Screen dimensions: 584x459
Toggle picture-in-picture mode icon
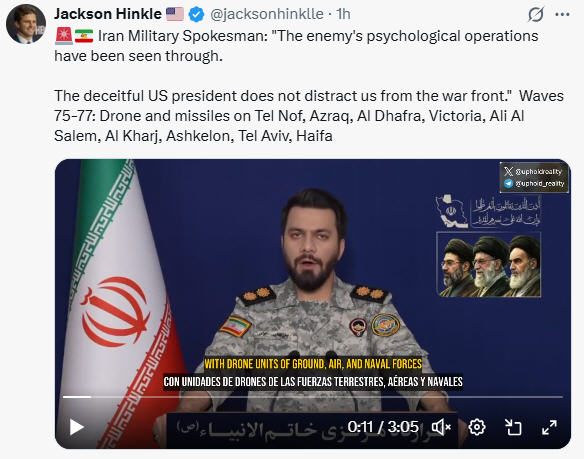(513, 427)
